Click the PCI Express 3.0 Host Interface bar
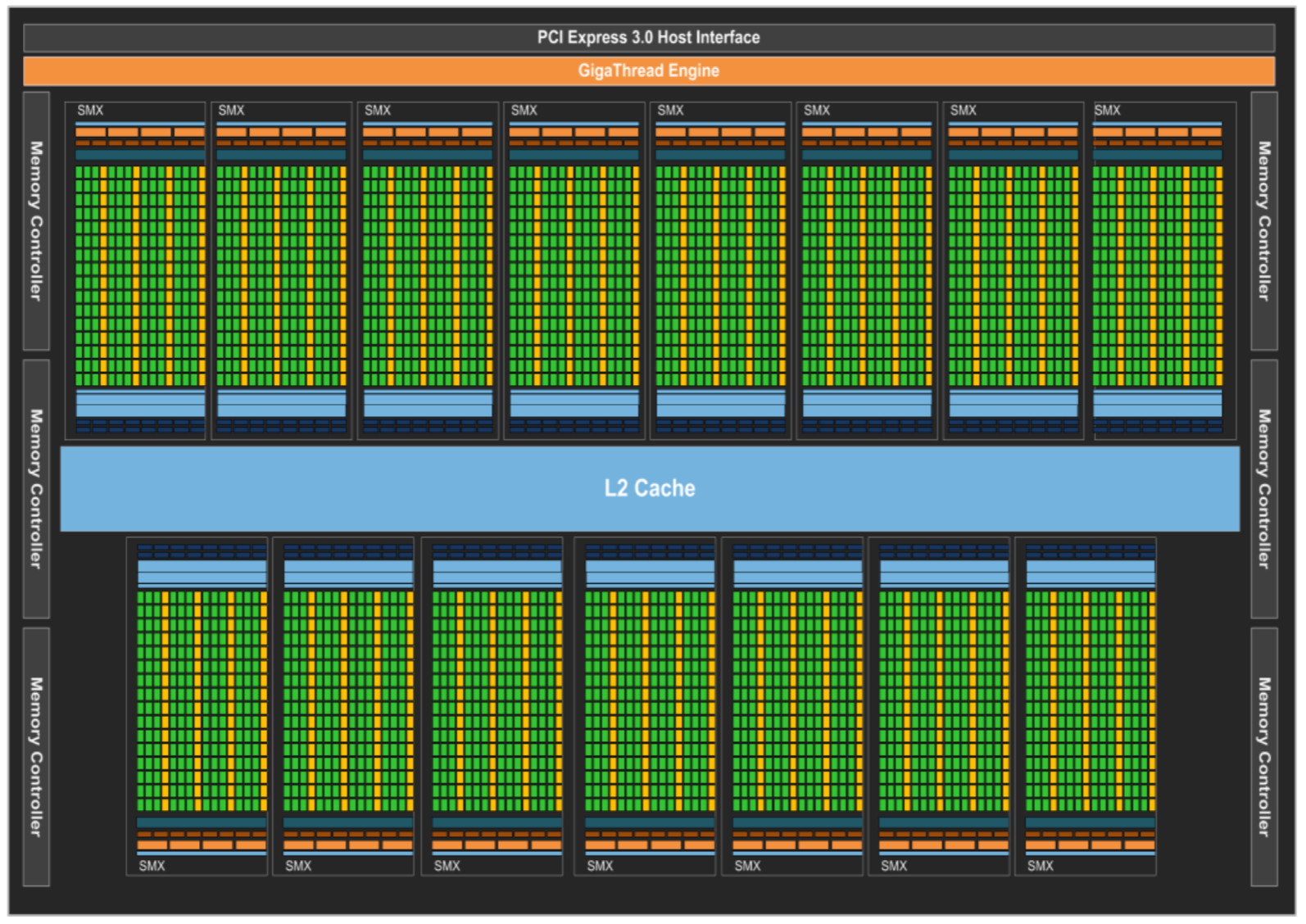The width and height of the screenshot is (1306, 924). [x=649, y=38]
